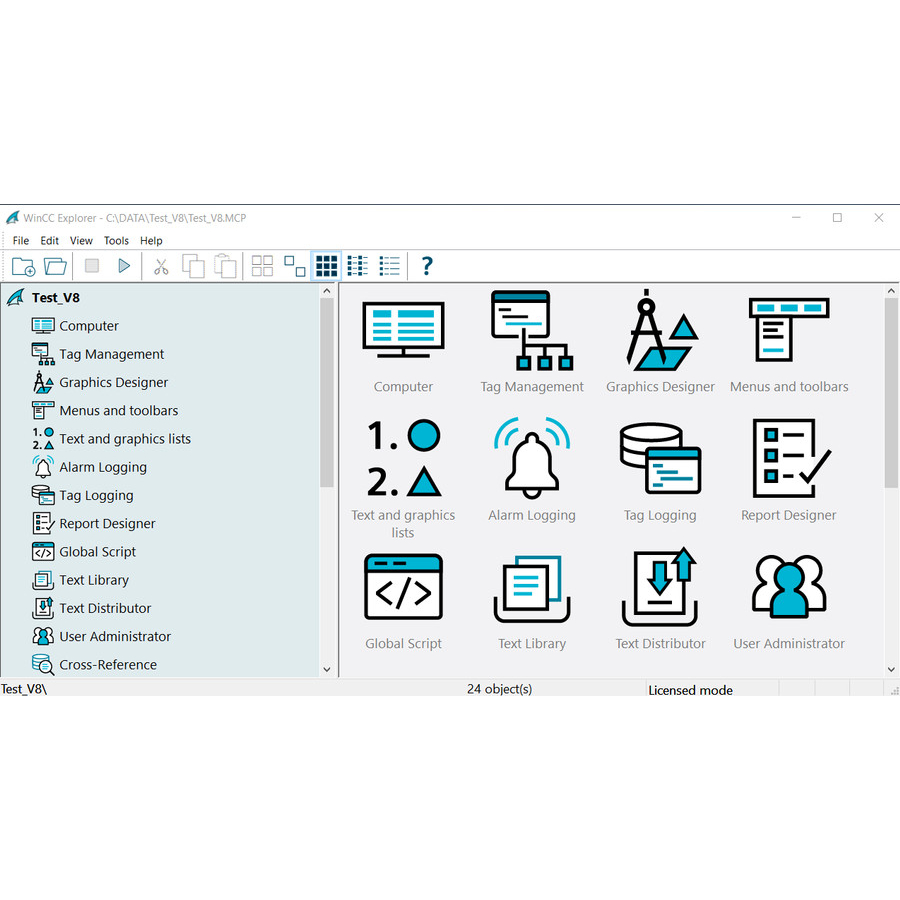Select Report Designer in the project tree
Viewport: 900px width, 900px height.
pos(107,523)
